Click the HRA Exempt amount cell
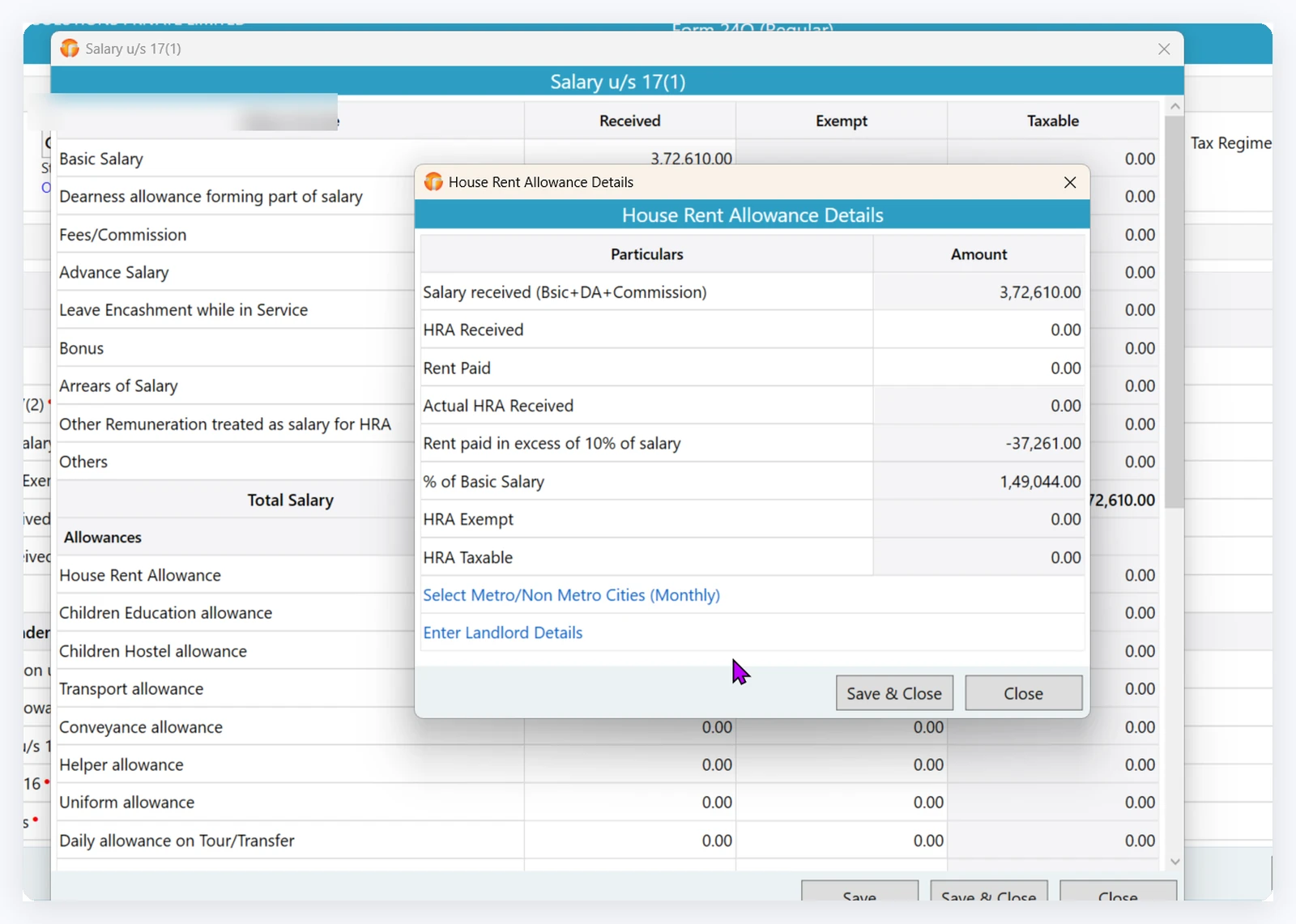This screenshot has height=924, width=1296. click(978, 519)
